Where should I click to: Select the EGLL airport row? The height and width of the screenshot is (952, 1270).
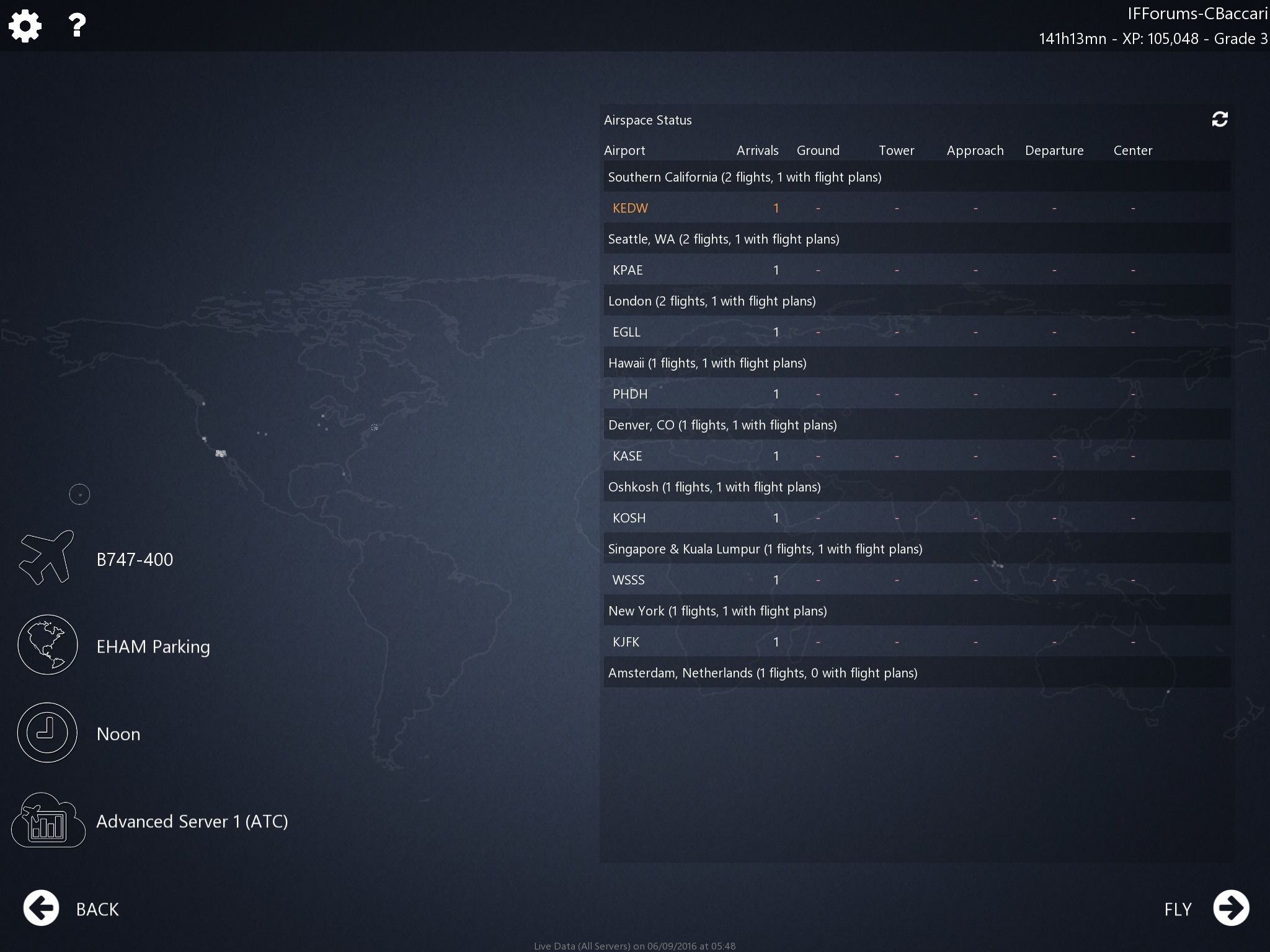click(x=626, y=332)
